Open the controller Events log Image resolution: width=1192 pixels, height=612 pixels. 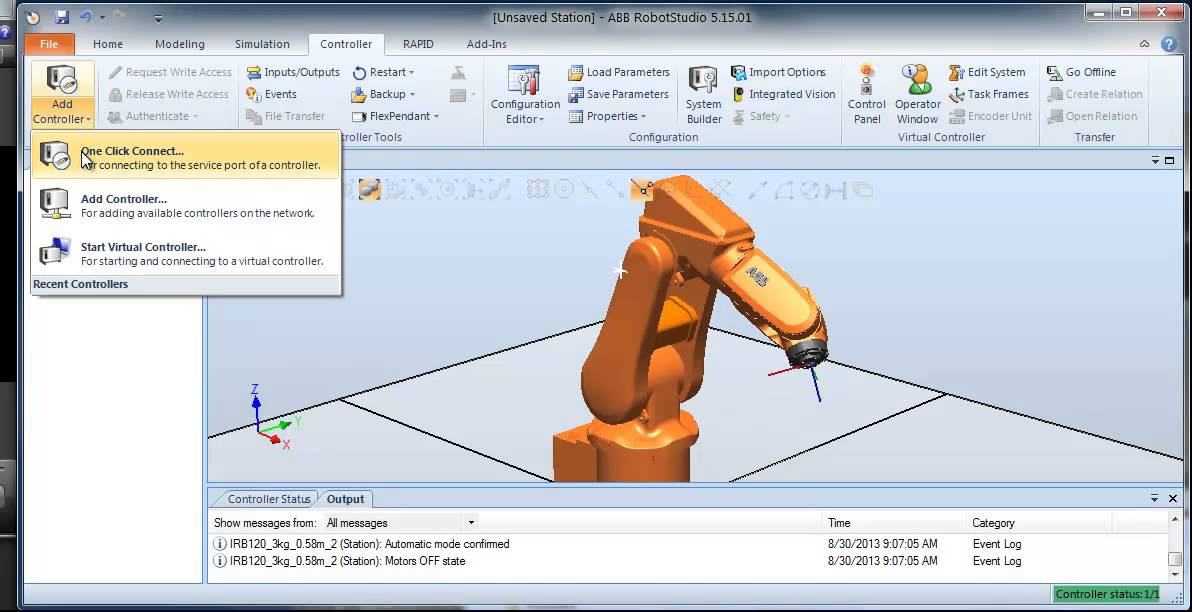pyautogui.click(x=271, y=94)
